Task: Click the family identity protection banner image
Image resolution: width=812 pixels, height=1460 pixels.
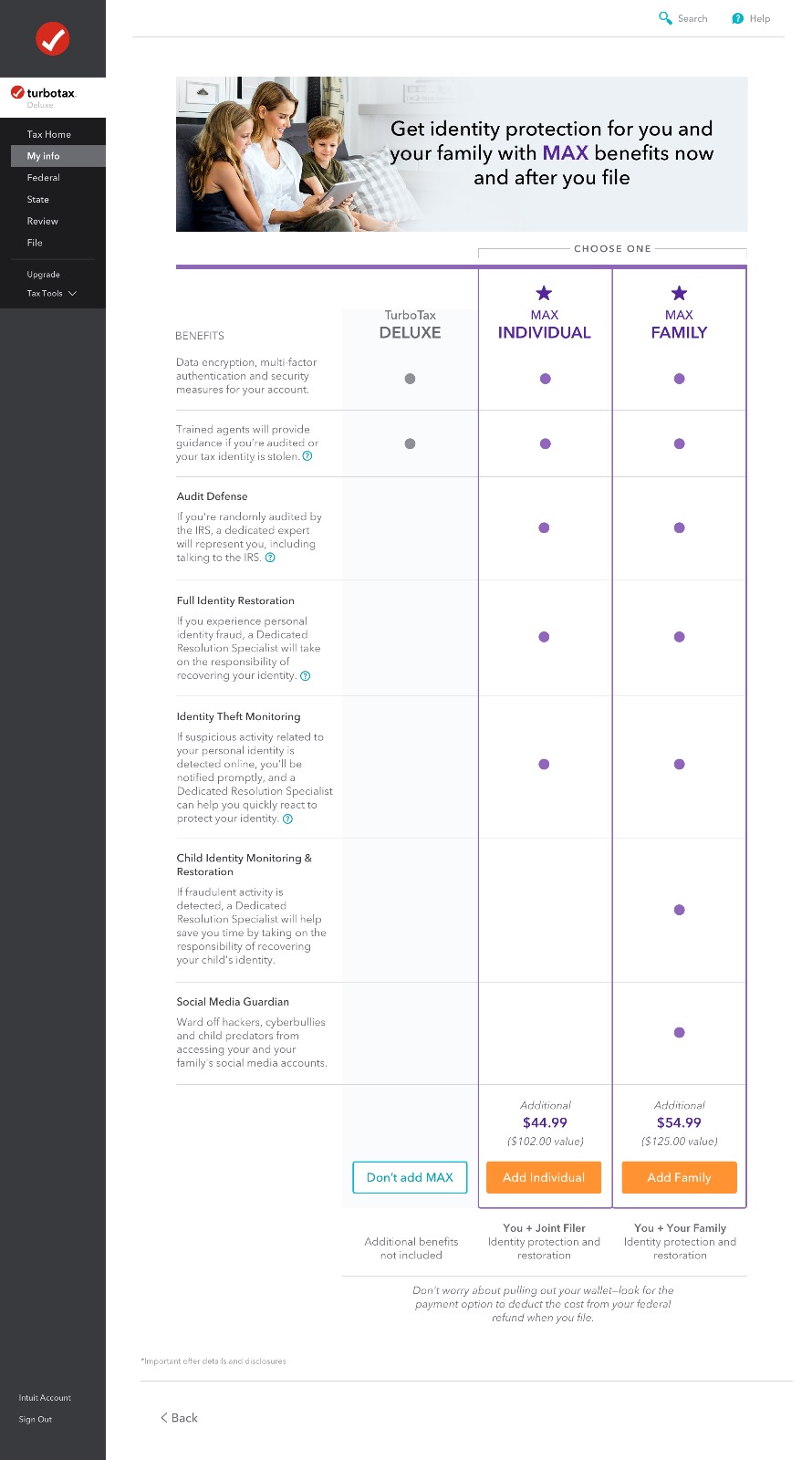Action: coord(462,154)
